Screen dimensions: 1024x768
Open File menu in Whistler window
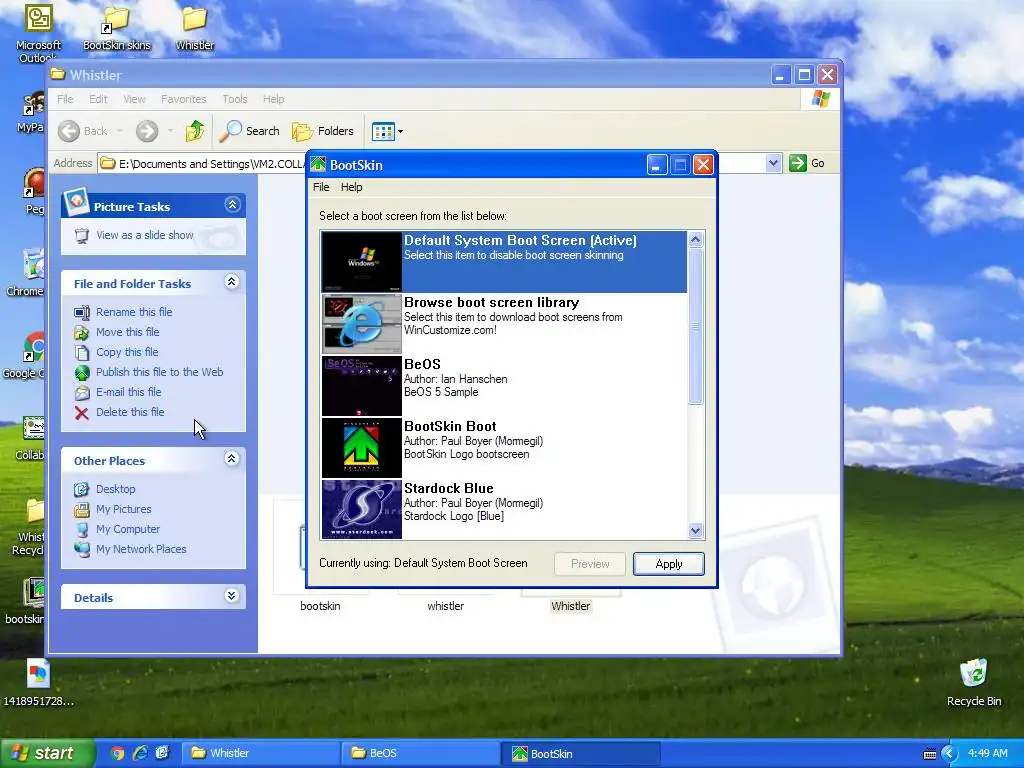[x=65, y=99]
